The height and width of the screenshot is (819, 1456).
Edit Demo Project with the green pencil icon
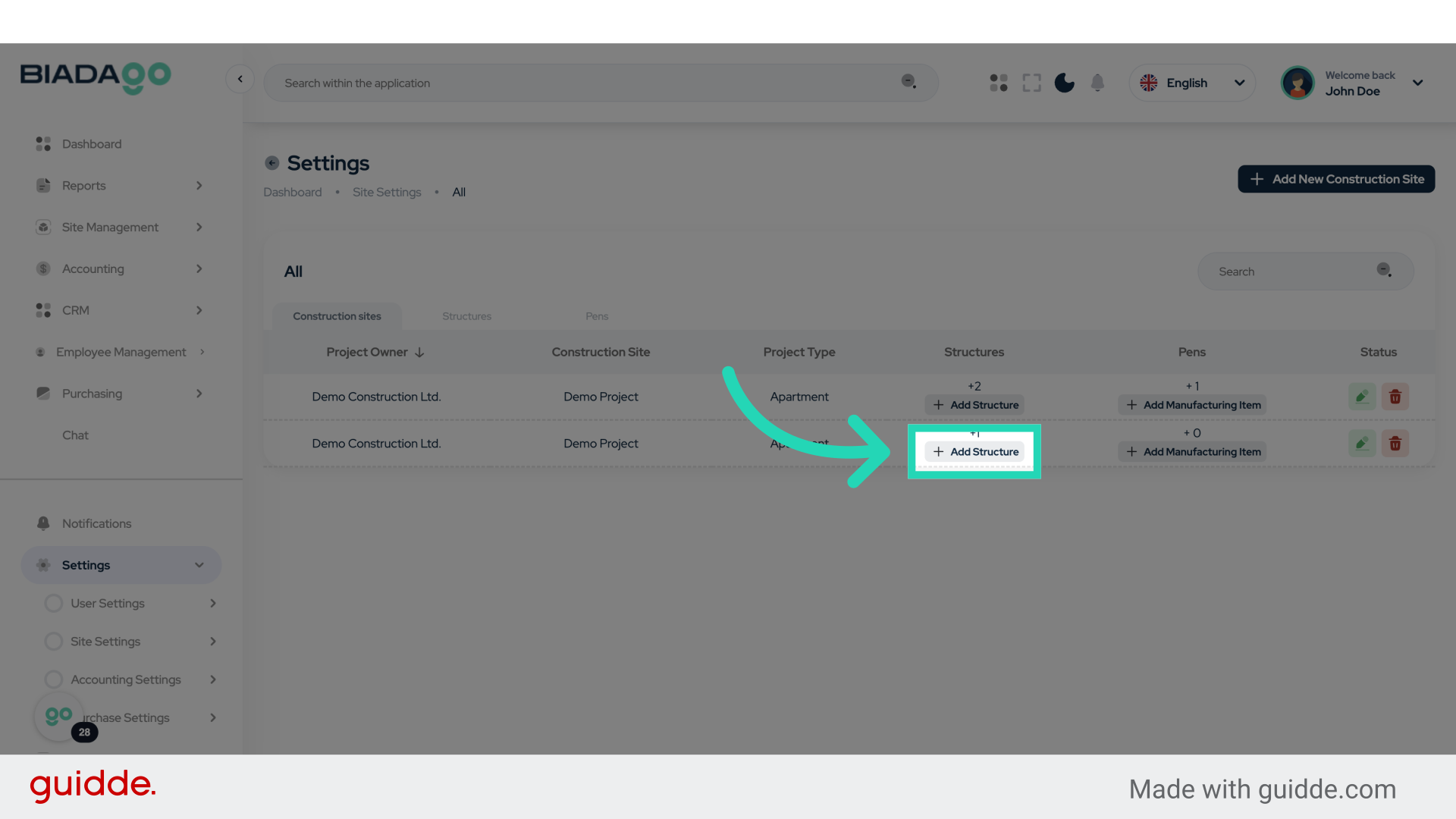click(x=1362, y=396)
